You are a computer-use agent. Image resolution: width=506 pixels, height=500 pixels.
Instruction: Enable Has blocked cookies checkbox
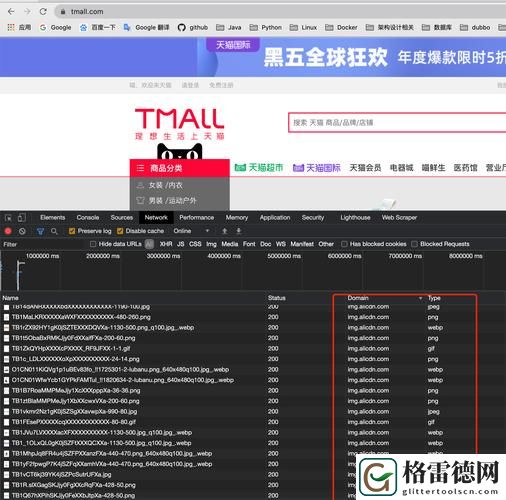344,244
